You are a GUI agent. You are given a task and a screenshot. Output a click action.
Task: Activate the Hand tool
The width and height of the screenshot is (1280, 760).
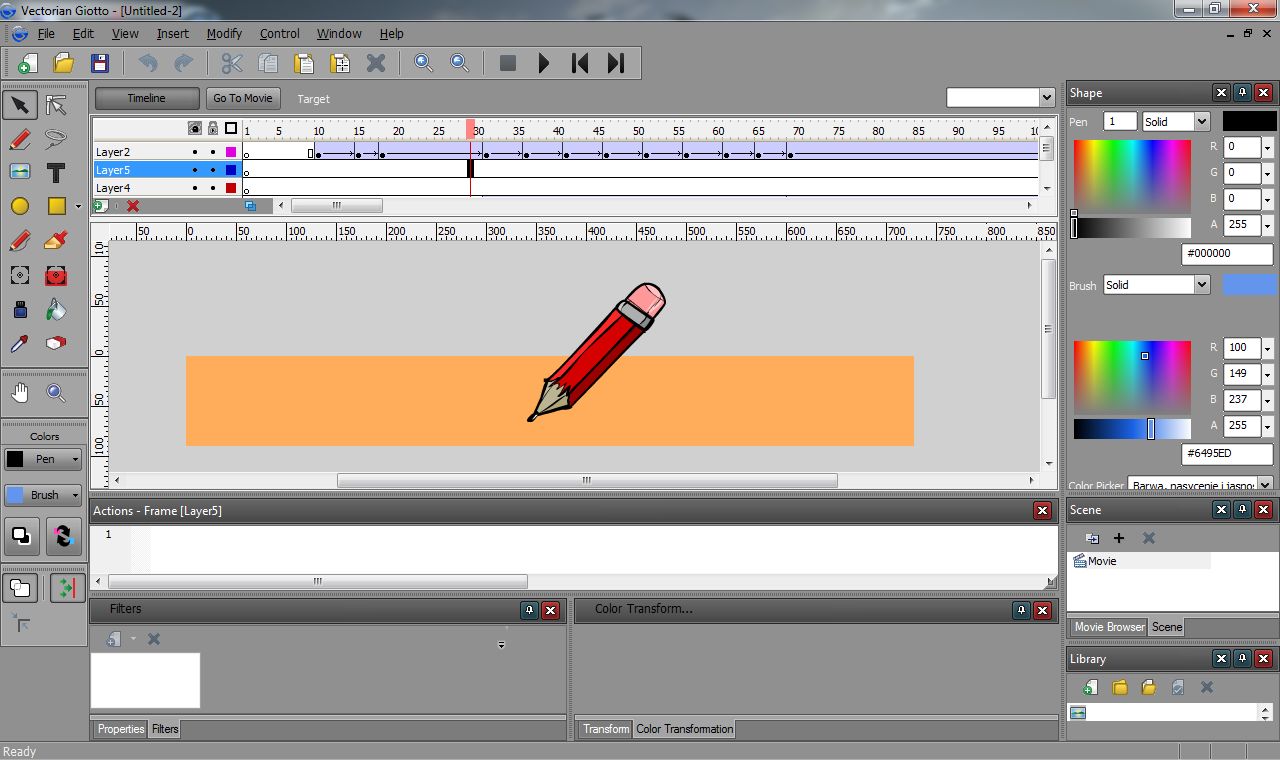pyautogui.click(x=19, y=392)
